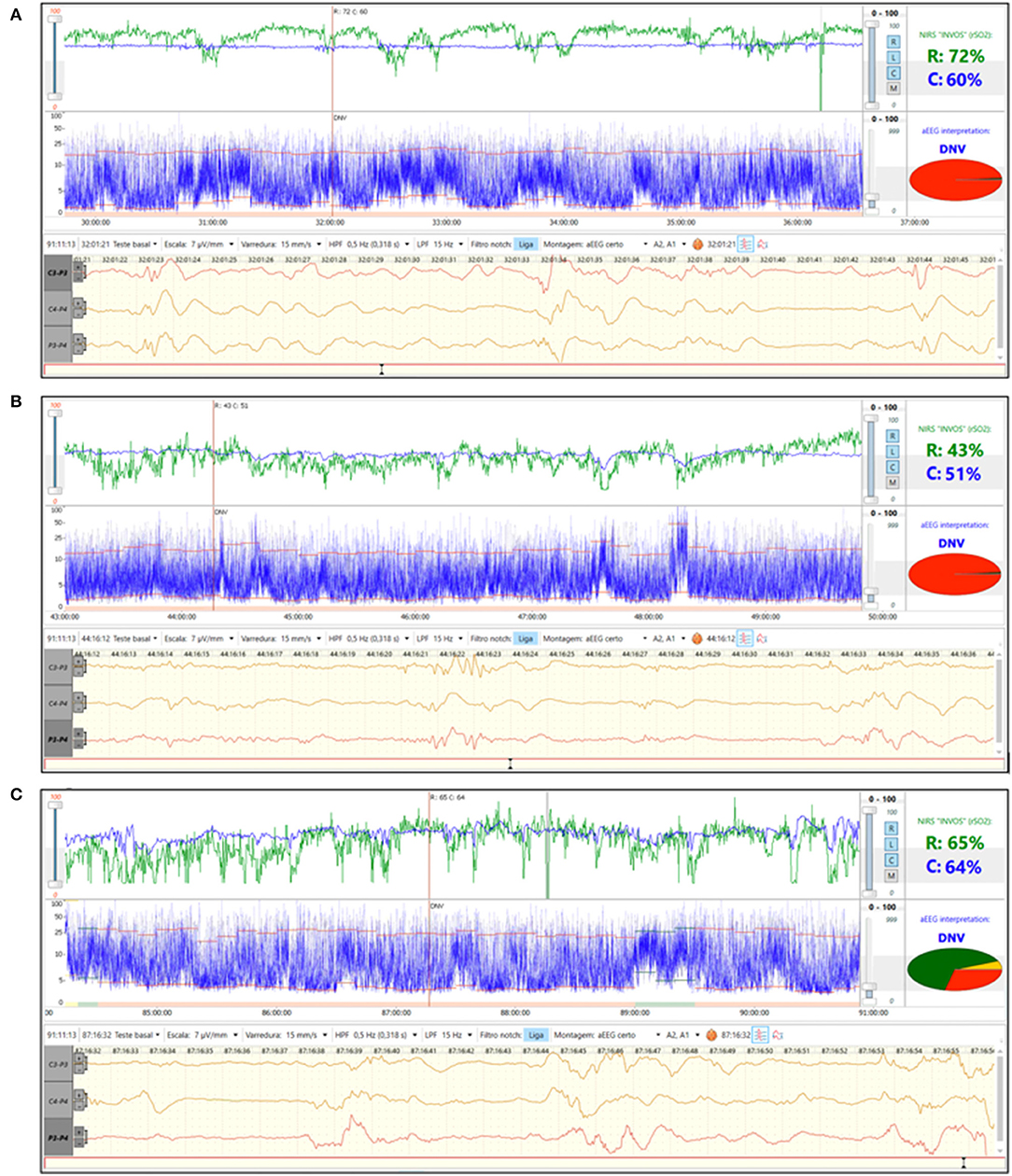
Task: Toggle the R channel button in panel A
Action: tap(892, 43)
